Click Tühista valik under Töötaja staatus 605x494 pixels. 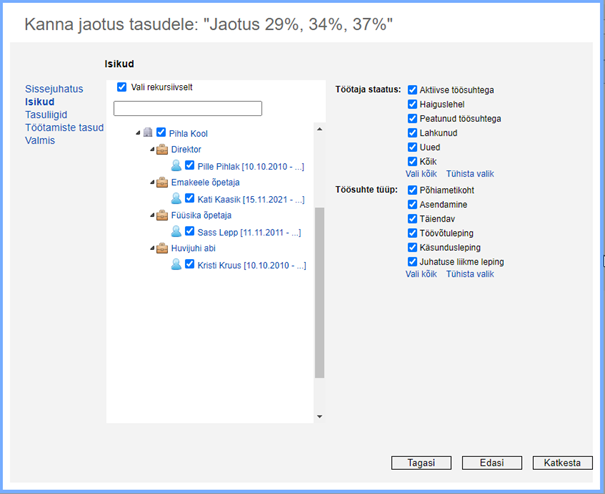coord(471,173)
